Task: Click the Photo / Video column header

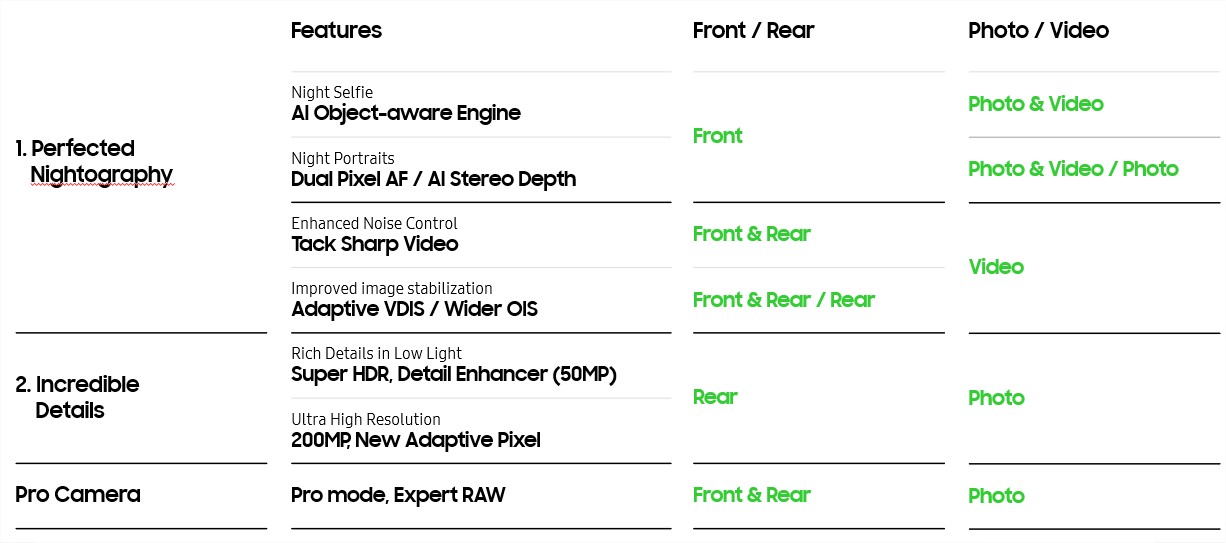Action: pyautogui.click(x=1038, y=30)
